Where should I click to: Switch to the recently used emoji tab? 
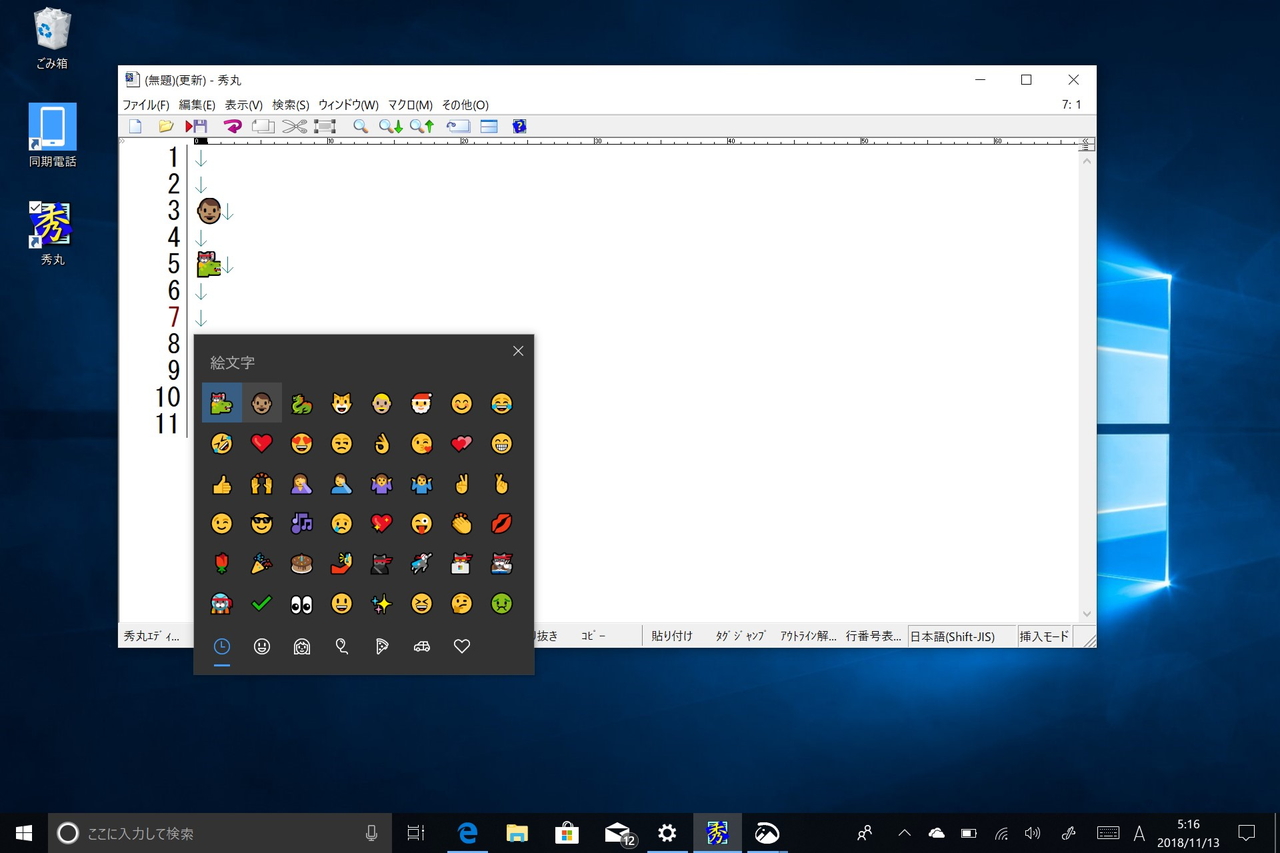click(x=221, y=646)
